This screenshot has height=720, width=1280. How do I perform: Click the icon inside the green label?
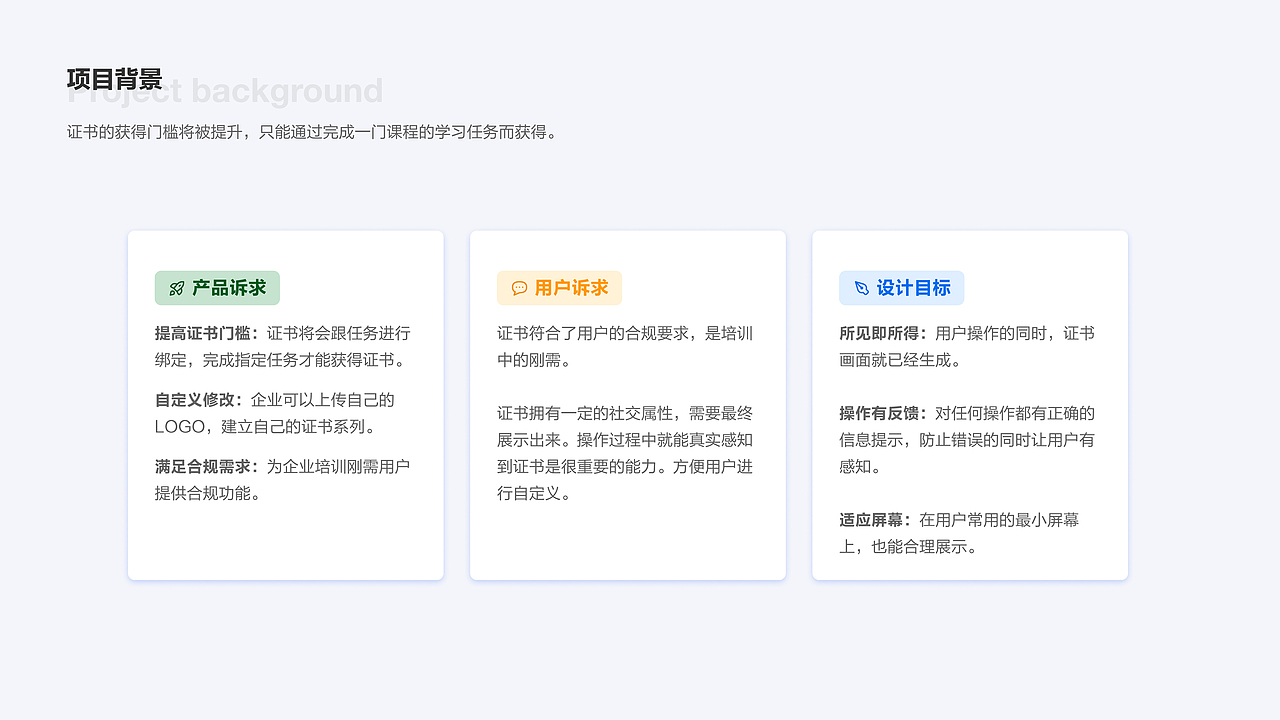point(174,288)
